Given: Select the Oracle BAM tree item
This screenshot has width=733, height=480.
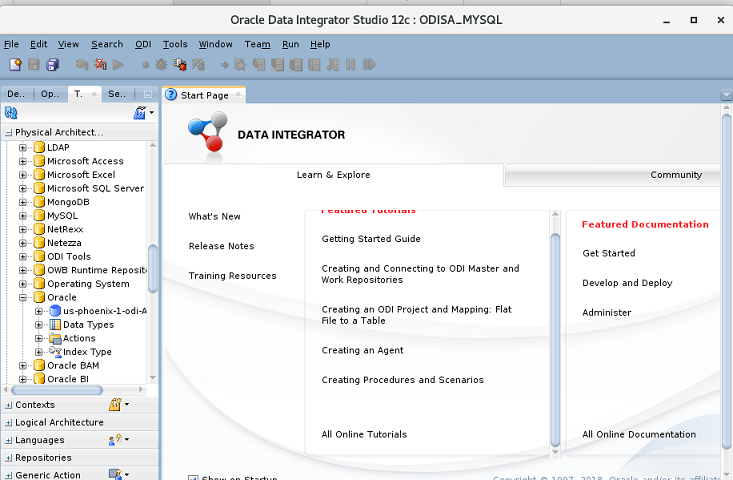Looking at the screenshot, I should 73,365.
